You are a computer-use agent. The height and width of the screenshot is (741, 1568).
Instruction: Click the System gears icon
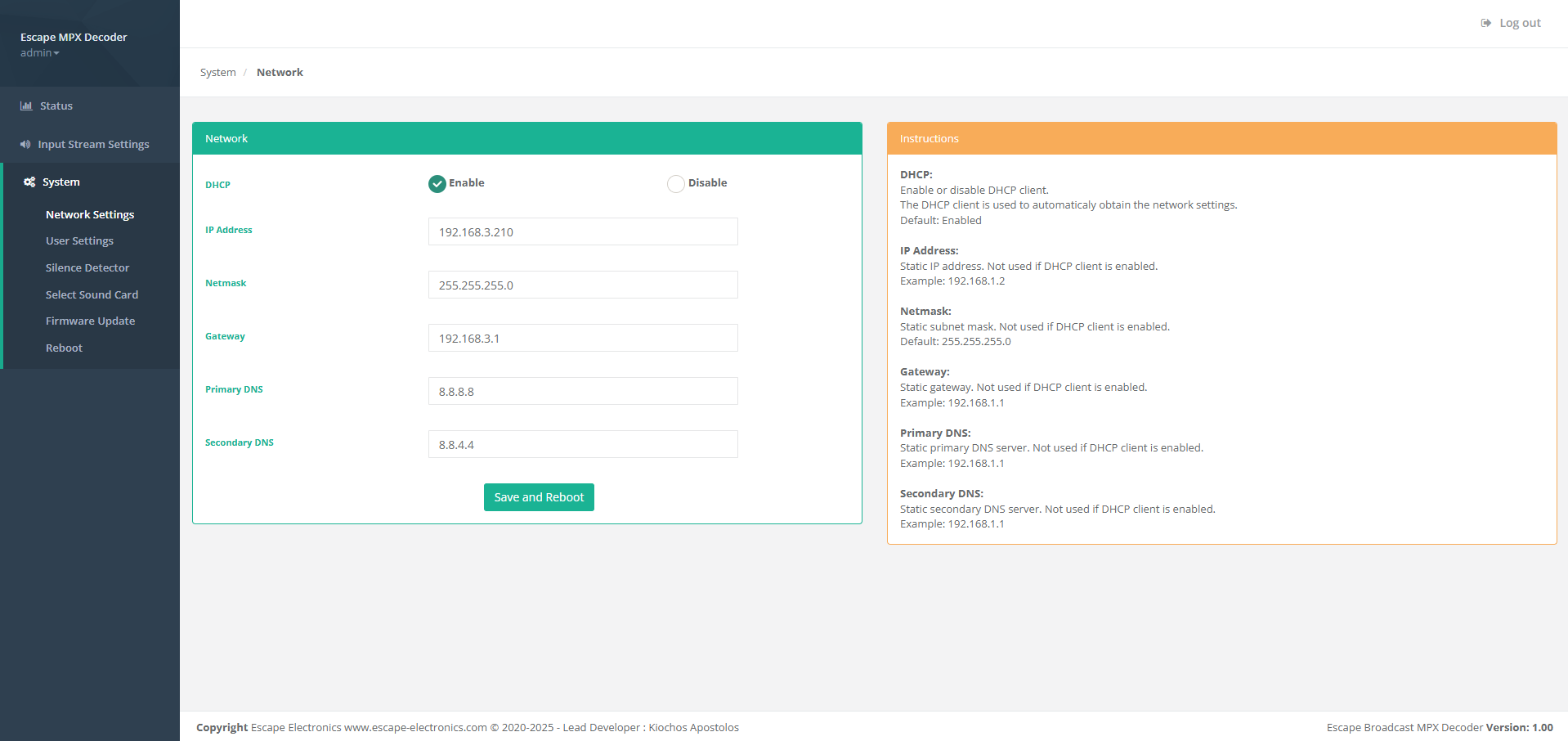coord(29,182)
